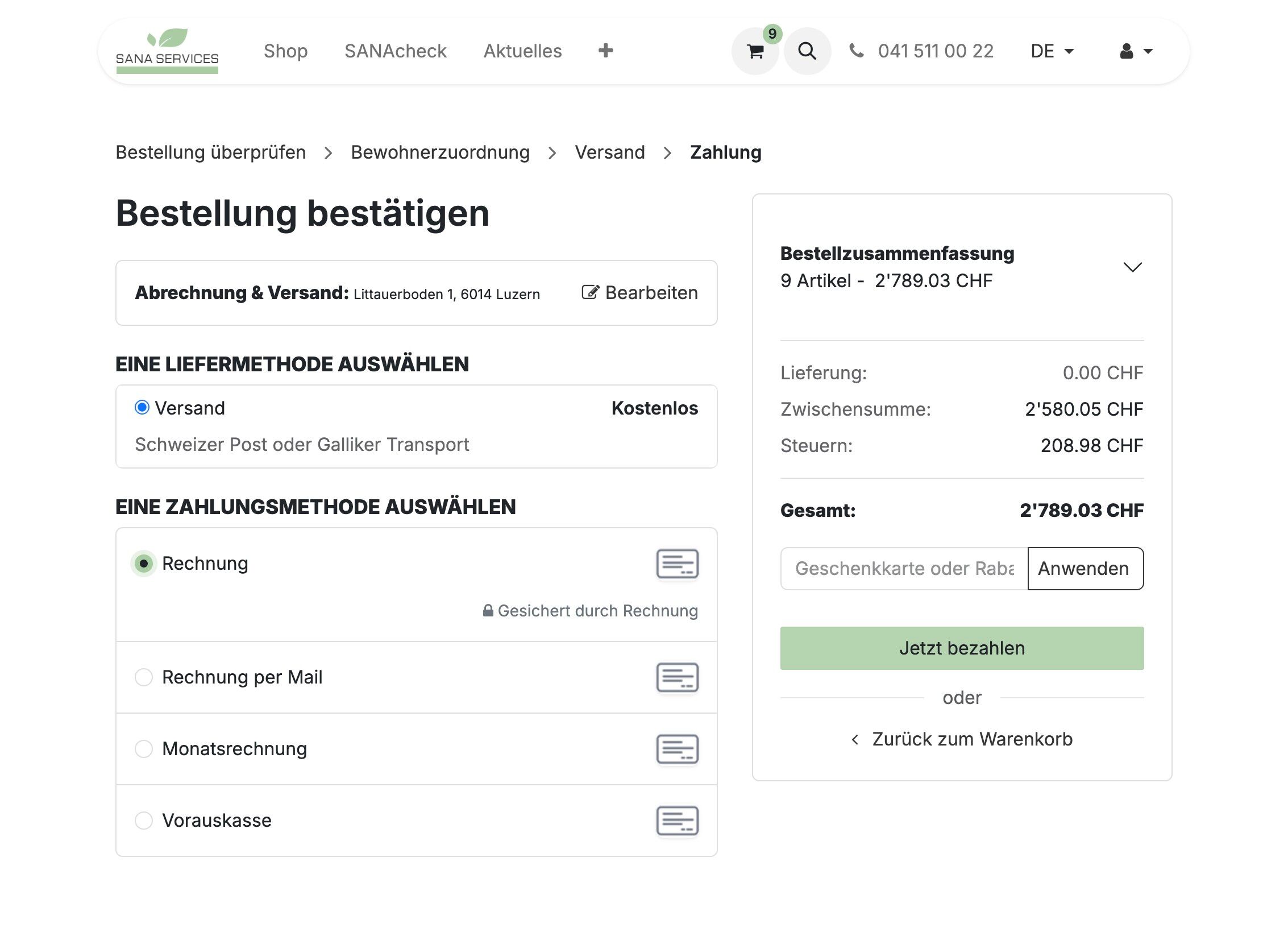This screenshot has width=1288, height=936.
Task: Click the search magnifier icon
Action: [x=807, y=52]
